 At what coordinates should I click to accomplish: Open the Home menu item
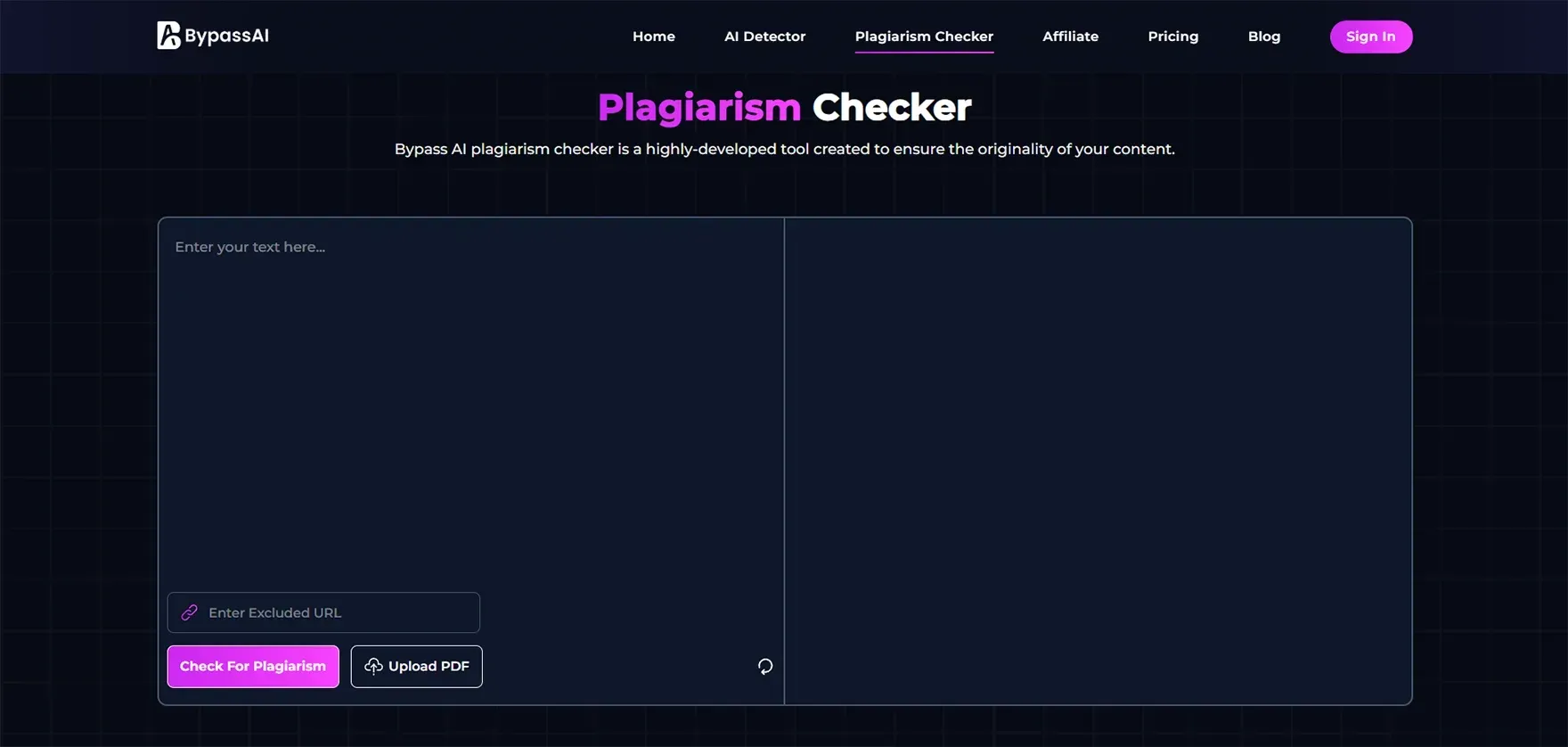654,37
